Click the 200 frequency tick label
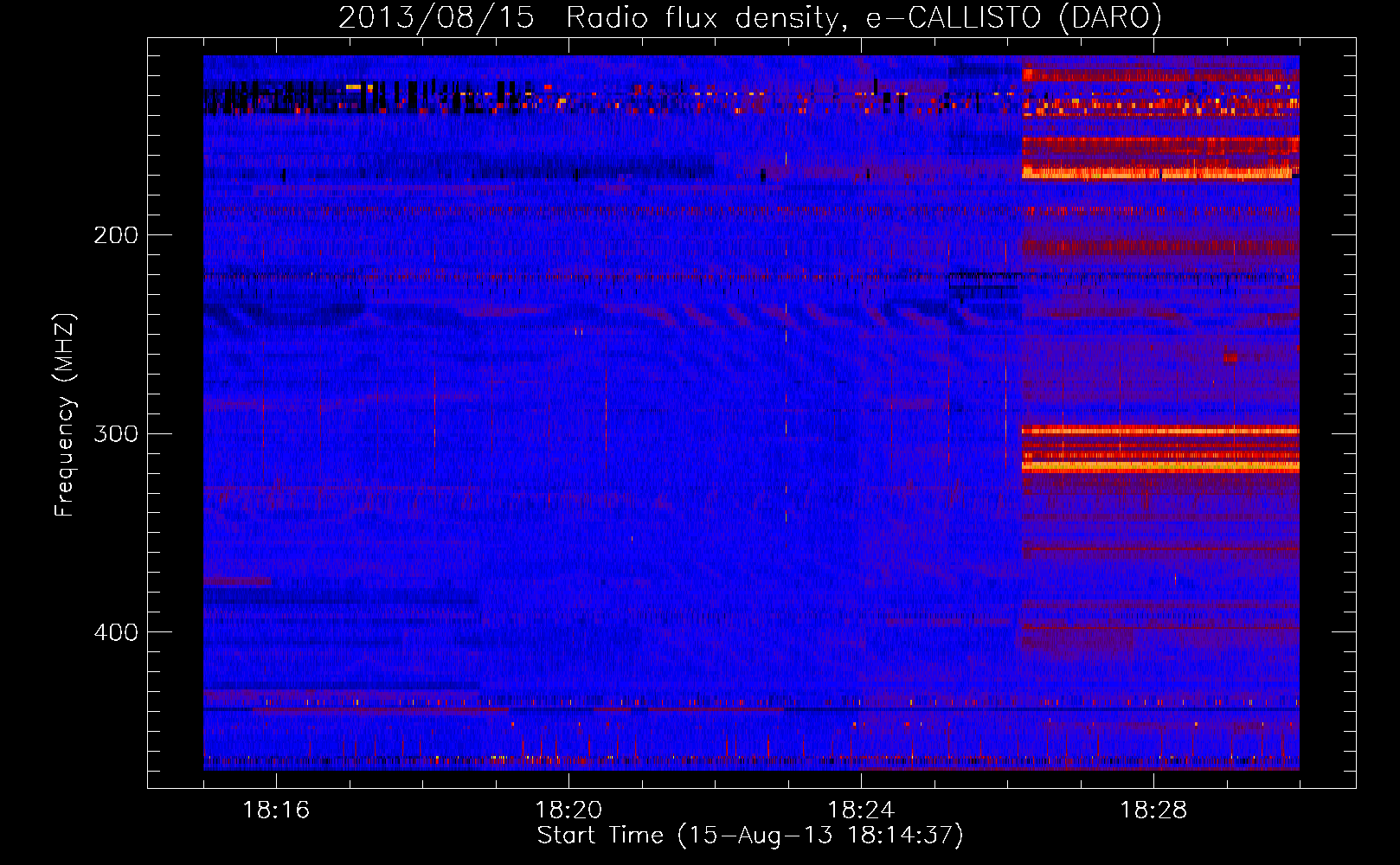Screen dimensions: 1400x865 (116, 234)
